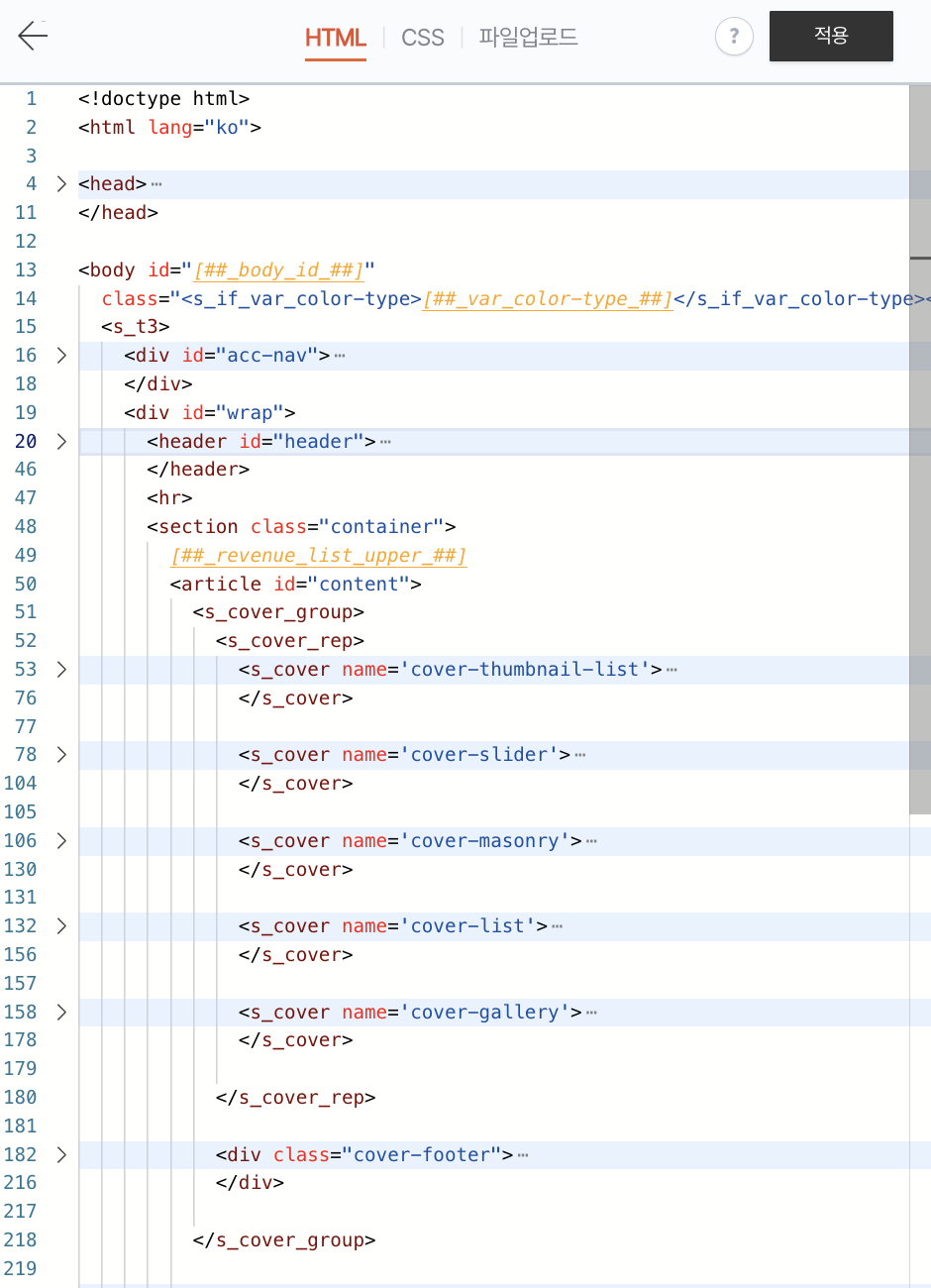Screen dimensions: 931x1288
Task: Click line number 1 in the gutter
Action: 31,99
